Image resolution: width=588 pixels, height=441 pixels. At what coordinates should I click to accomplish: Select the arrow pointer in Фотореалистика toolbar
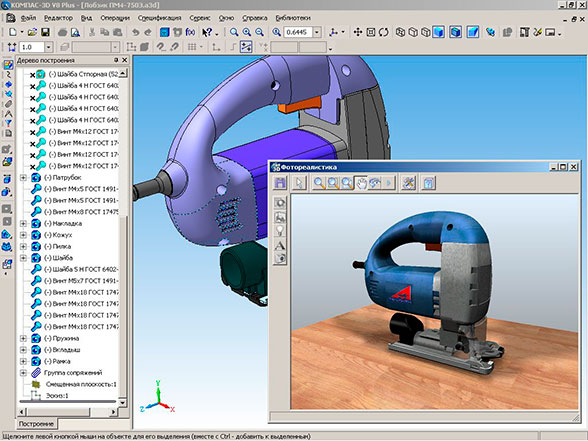pos(299,183)
